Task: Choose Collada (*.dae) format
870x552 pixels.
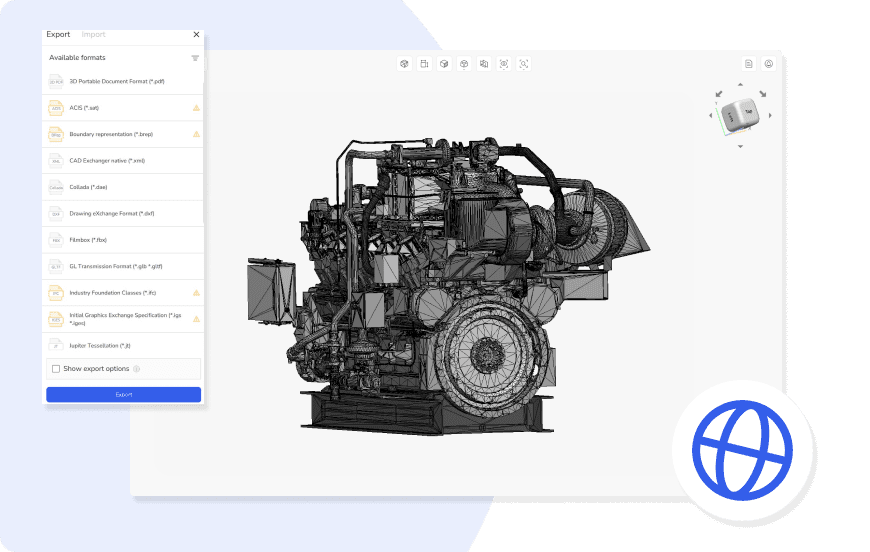Action: point(123,188)
